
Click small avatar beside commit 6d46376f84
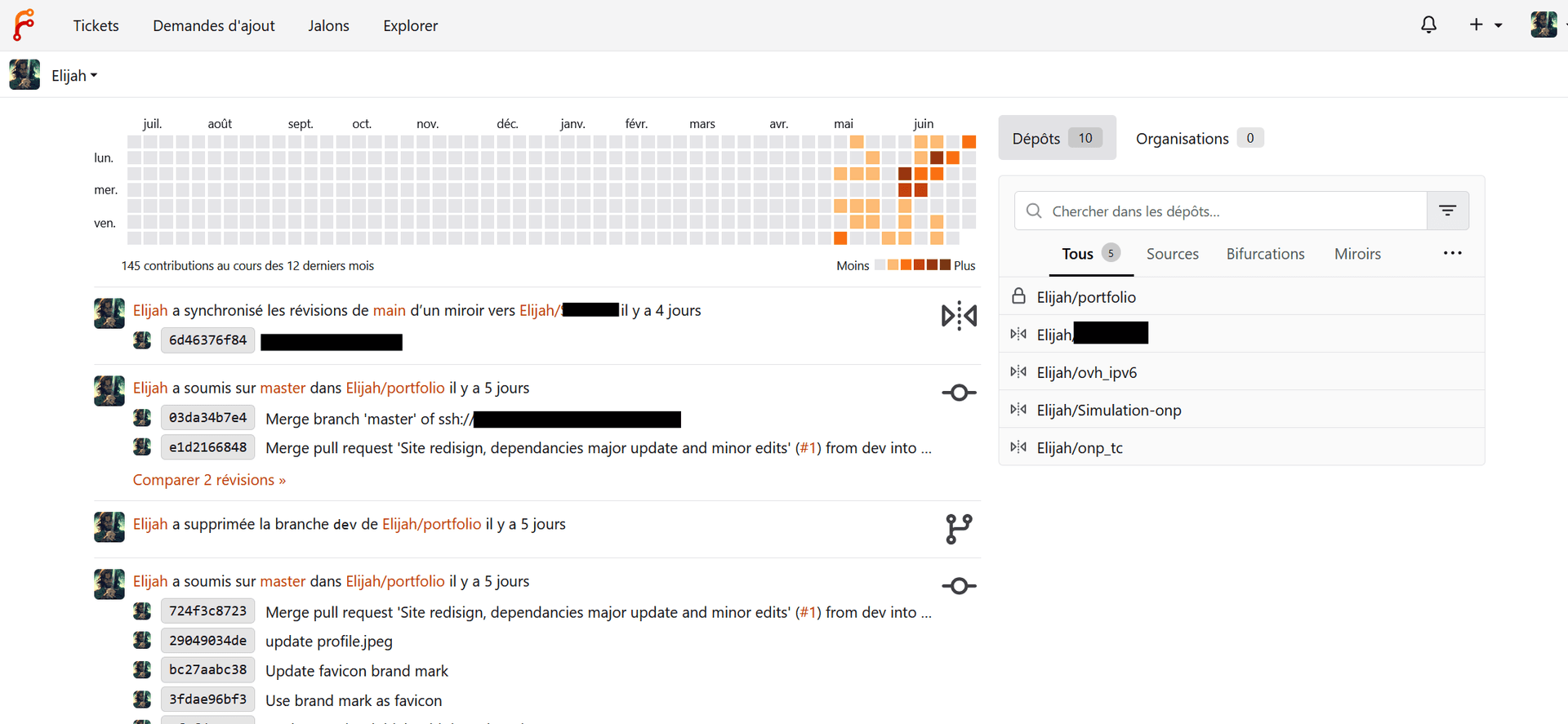point(142,340)
